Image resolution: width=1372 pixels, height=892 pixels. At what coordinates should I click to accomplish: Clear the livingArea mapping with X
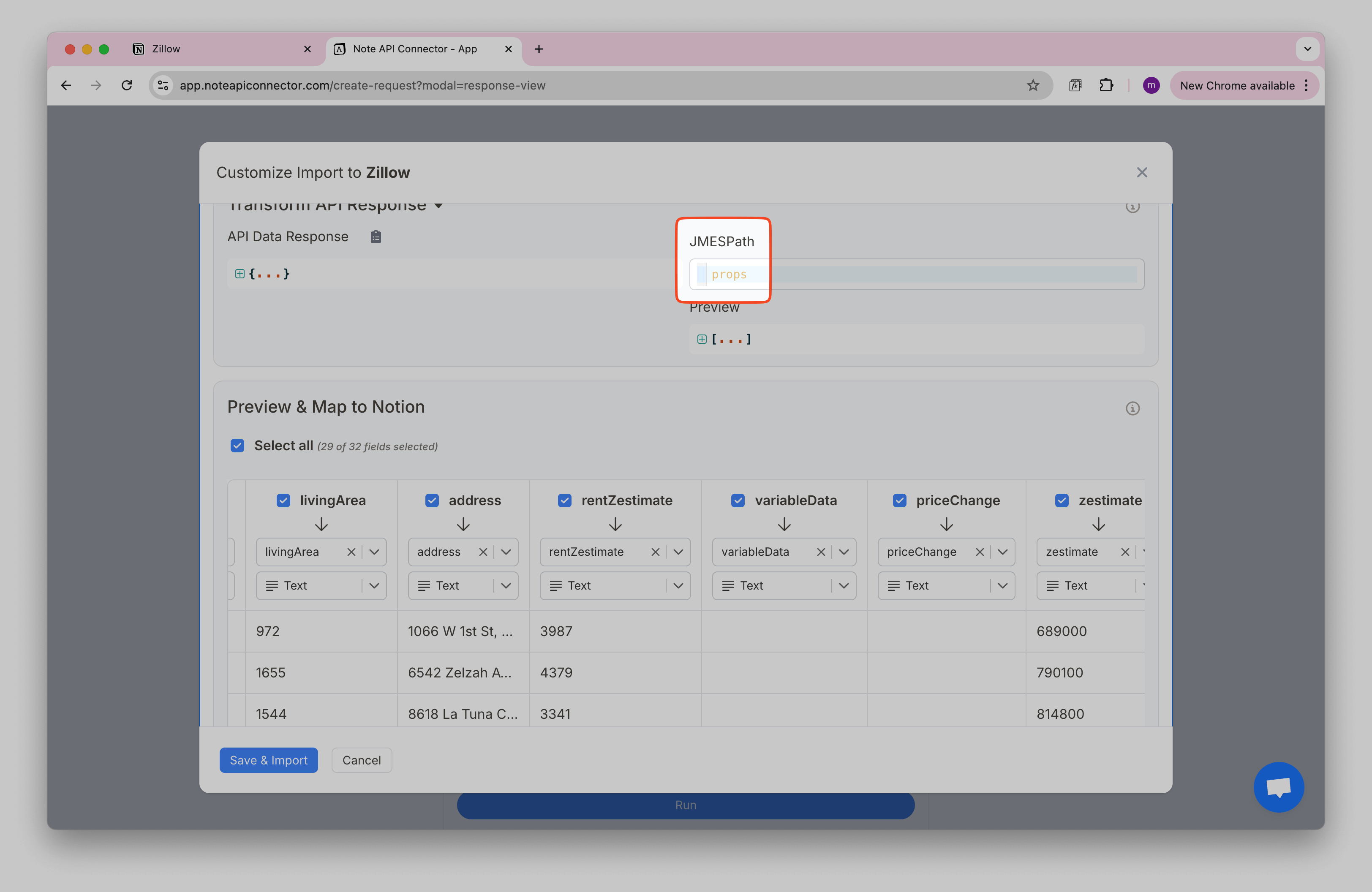coord(351,552)
